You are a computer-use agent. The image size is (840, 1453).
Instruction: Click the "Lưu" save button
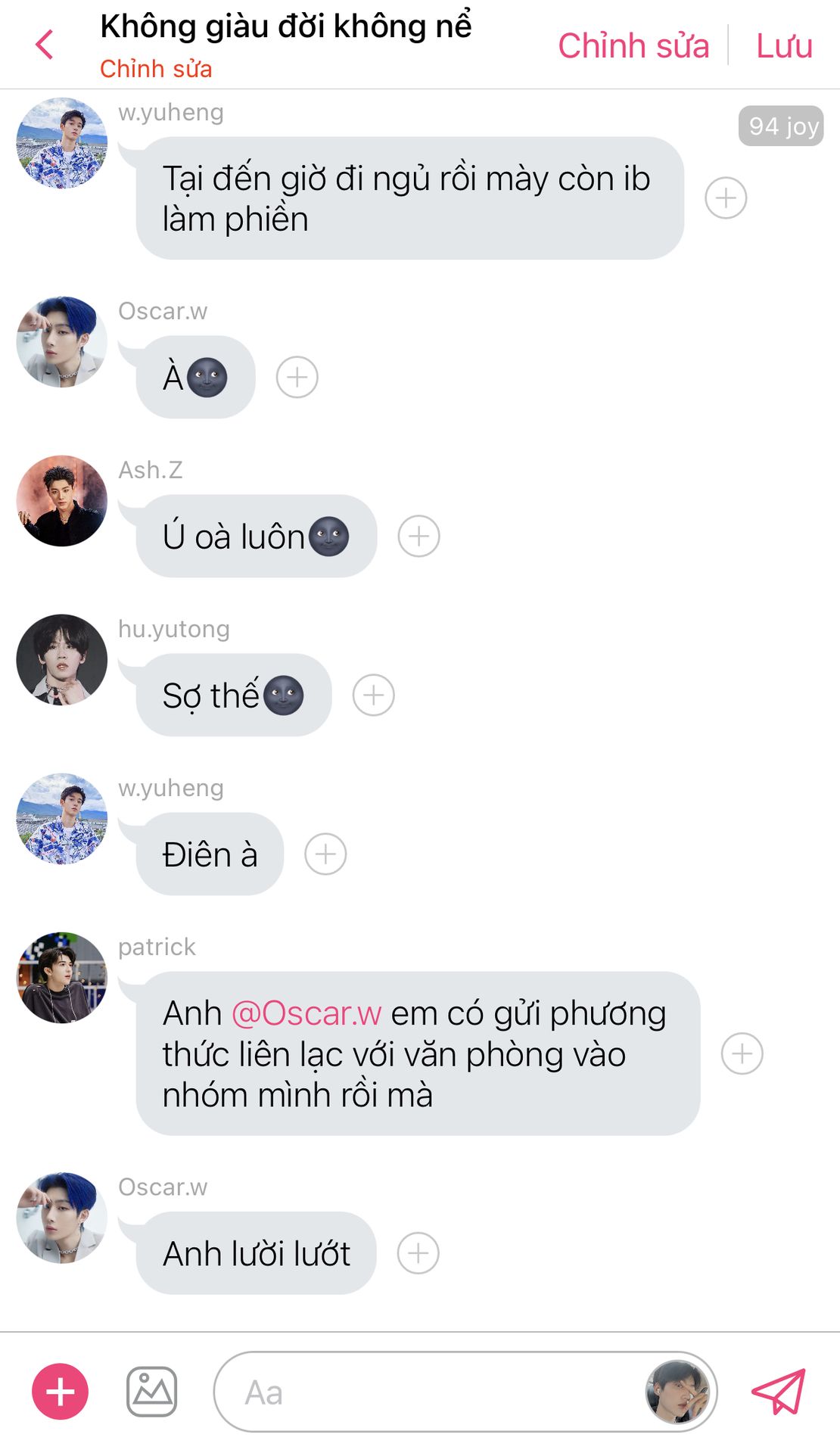784,45
